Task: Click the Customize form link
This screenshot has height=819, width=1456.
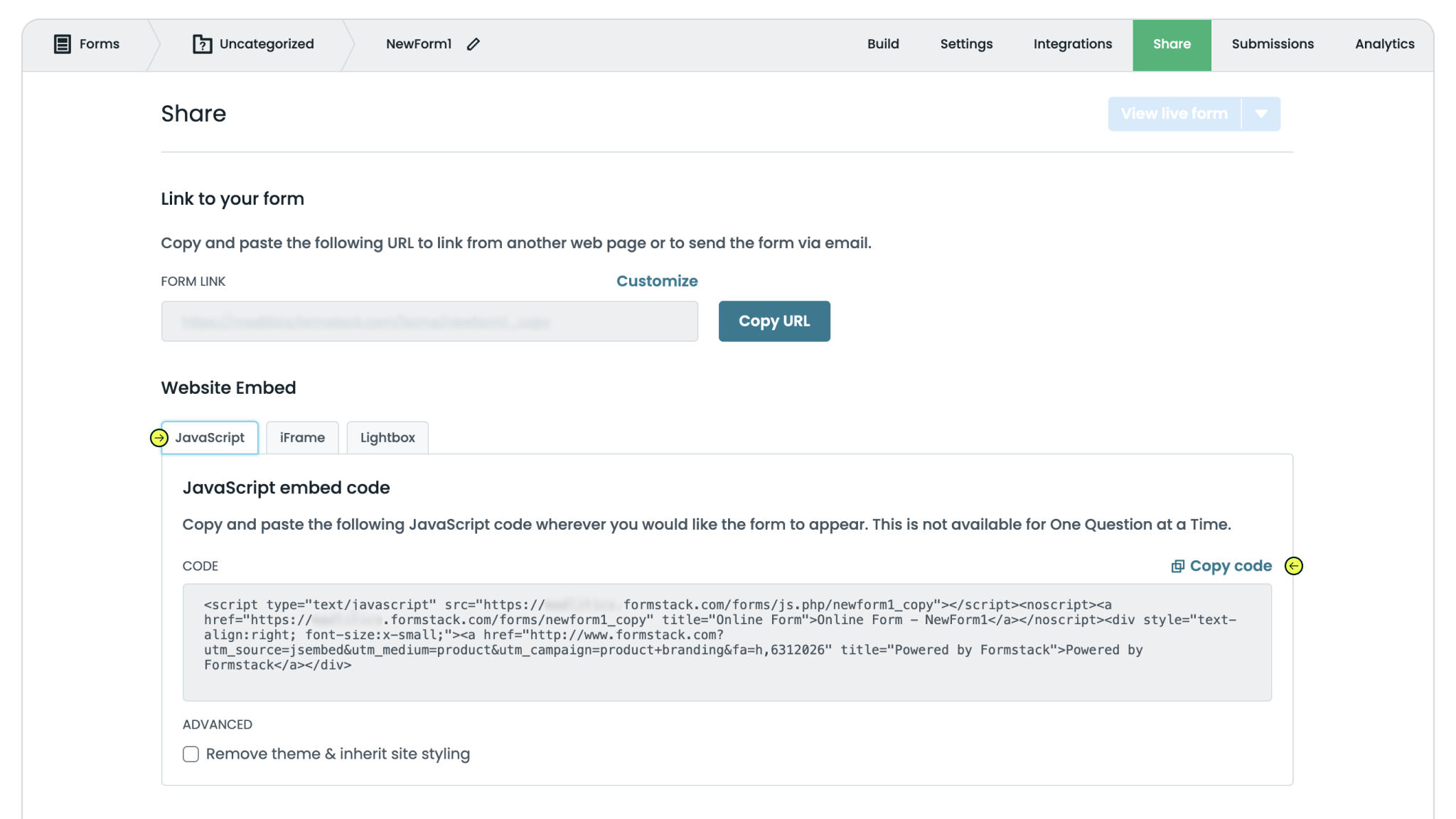Action: pos(657,281)
